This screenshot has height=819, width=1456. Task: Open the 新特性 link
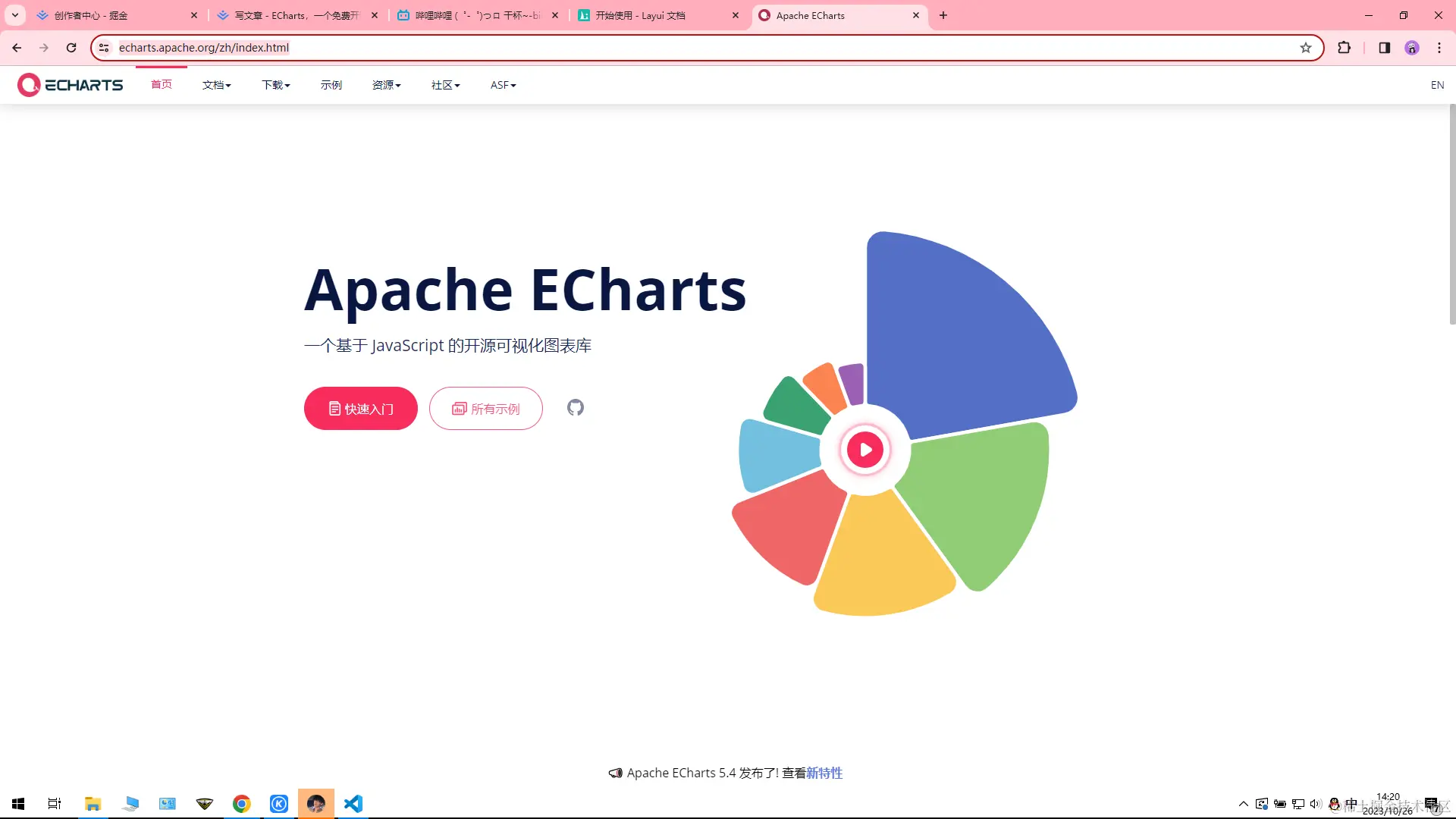[x=824, y=773]
